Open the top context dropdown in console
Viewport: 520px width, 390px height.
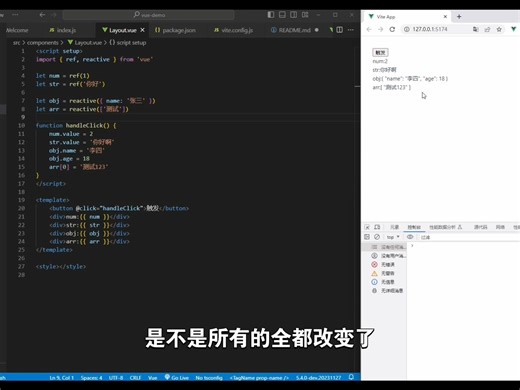(393, 237)
